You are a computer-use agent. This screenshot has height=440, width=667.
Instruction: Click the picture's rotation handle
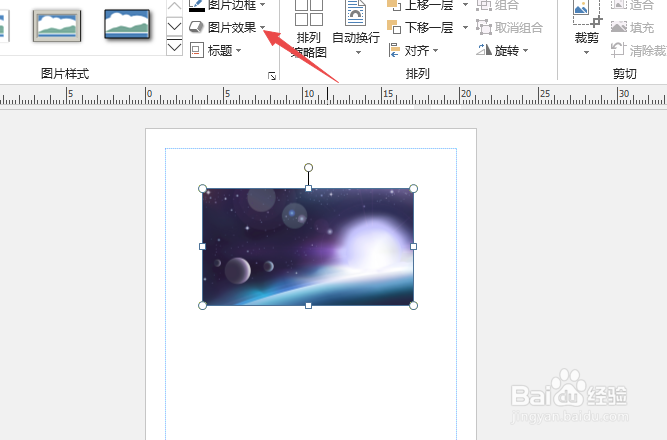(308, 167)
